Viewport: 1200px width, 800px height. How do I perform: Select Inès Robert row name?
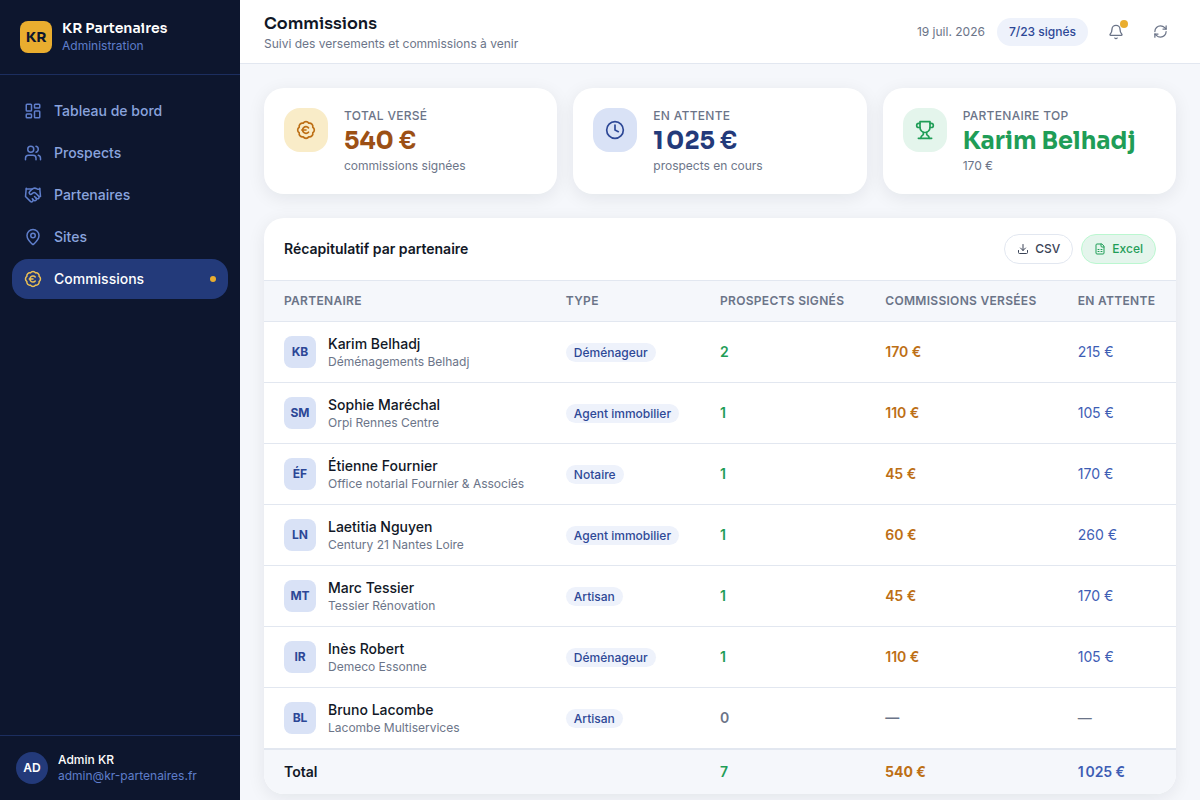click(366, 649)
